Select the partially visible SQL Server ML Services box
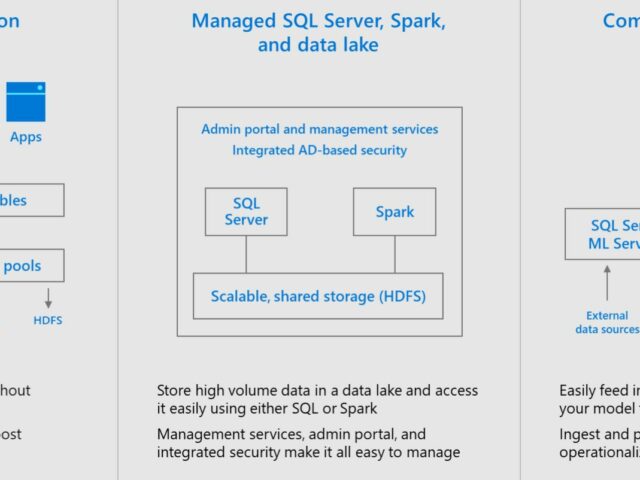 pyautogui.click(x=603, y=235)
